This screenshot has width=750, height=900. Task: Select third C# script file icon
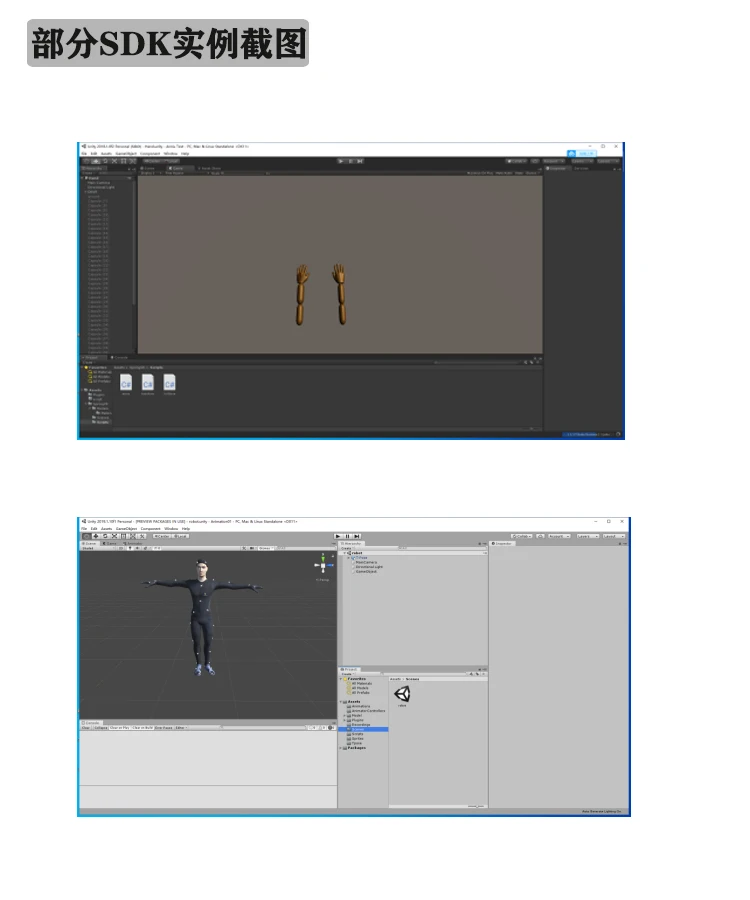pos(169,382)
